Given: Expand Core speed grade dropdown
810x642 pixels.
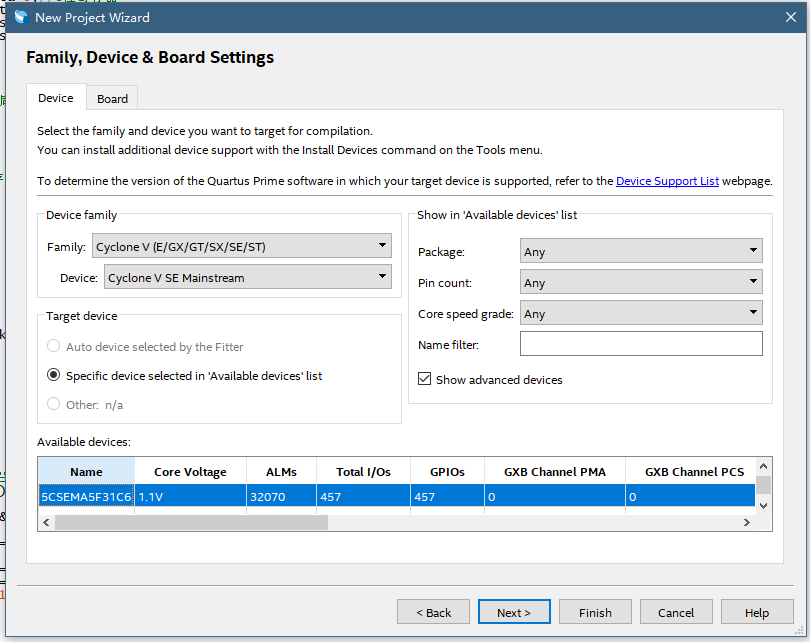Looking at the screenshot, I should pos(641,314).
